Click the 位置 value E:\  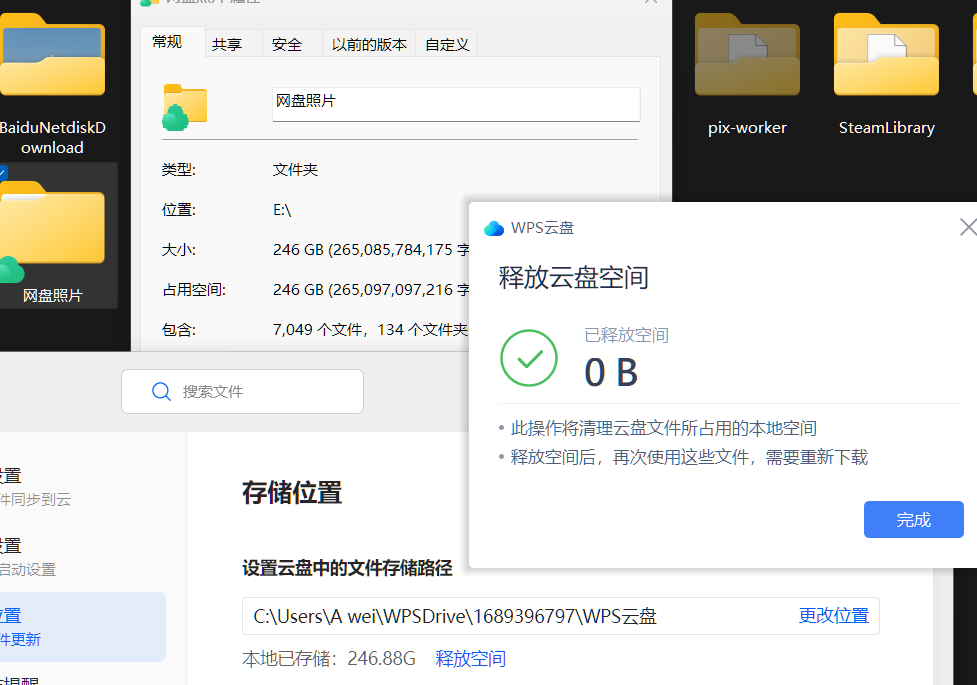point(282,209)
